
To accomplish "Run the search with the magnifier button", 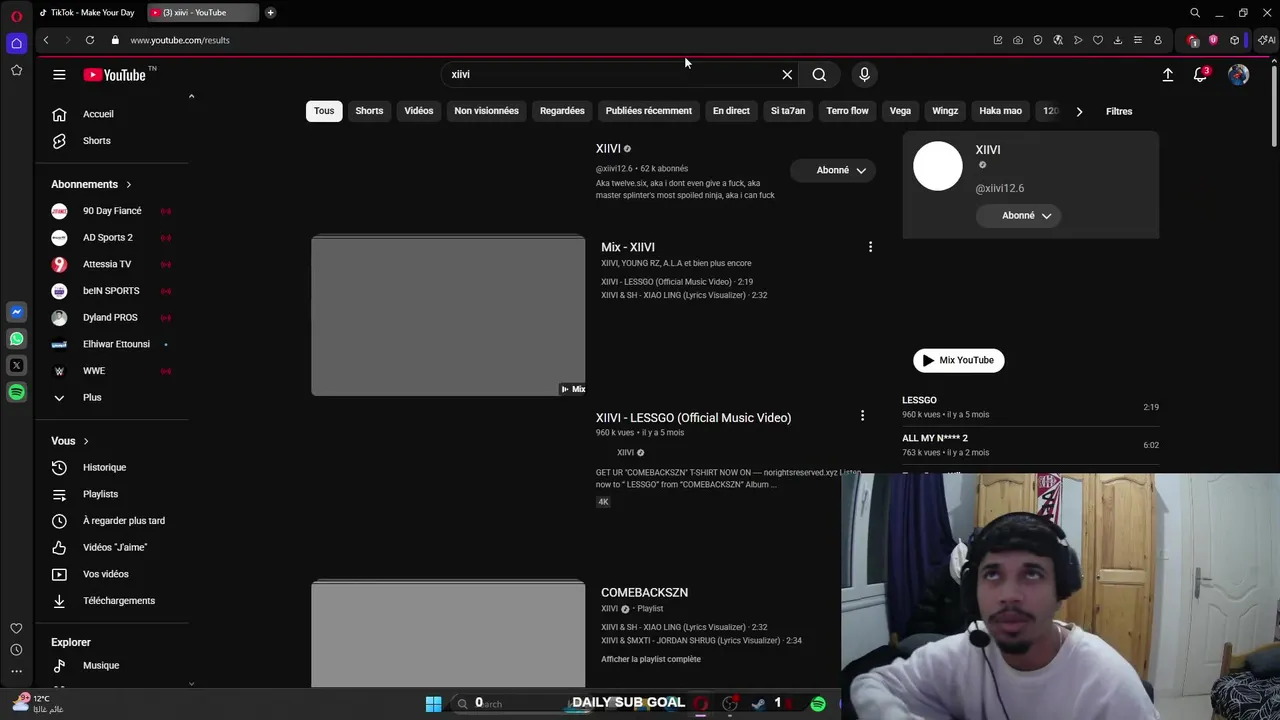I will 819,75.
